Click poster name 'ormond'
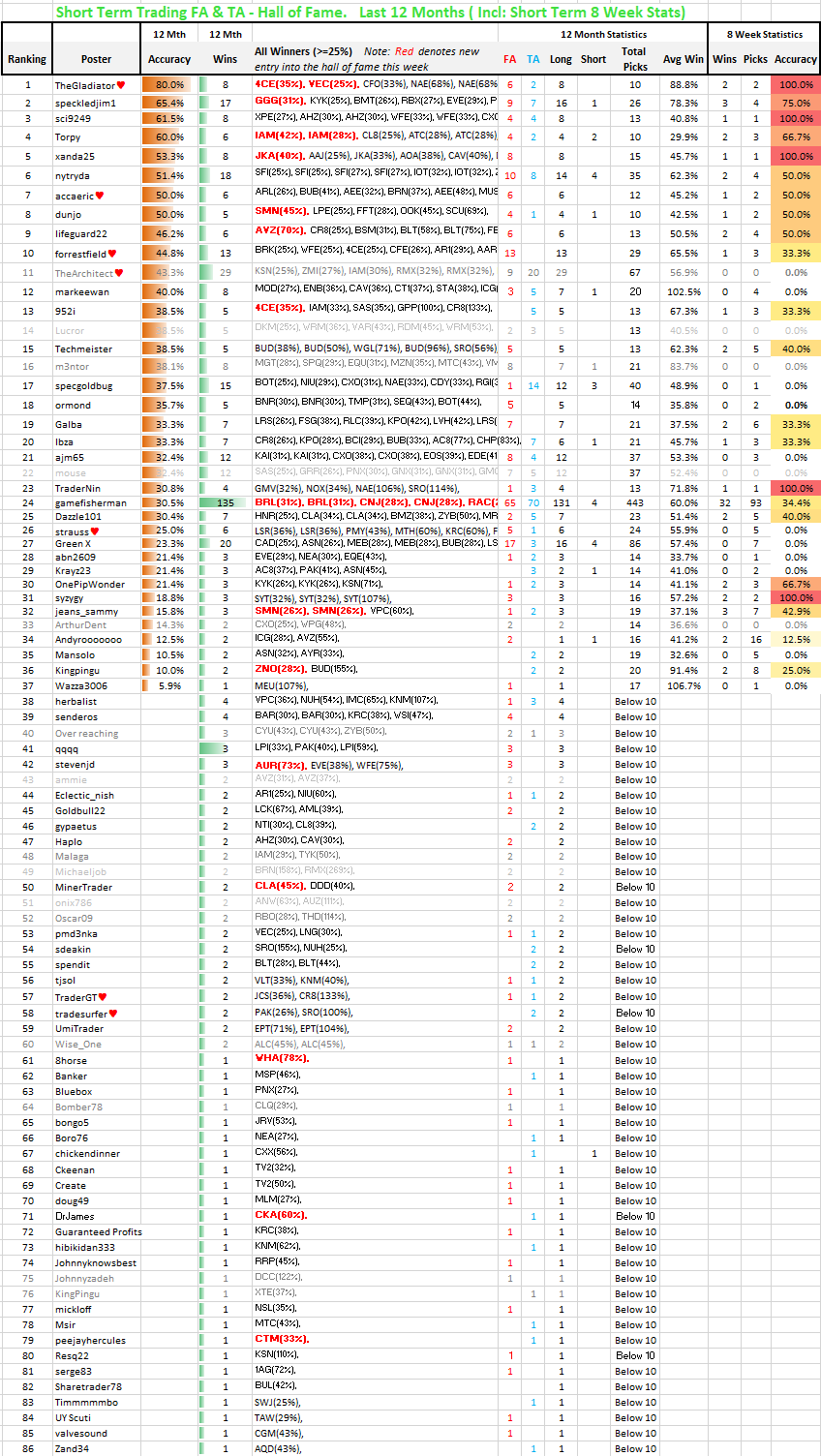Screen dimensions: 821x1456 pos(73,405)
